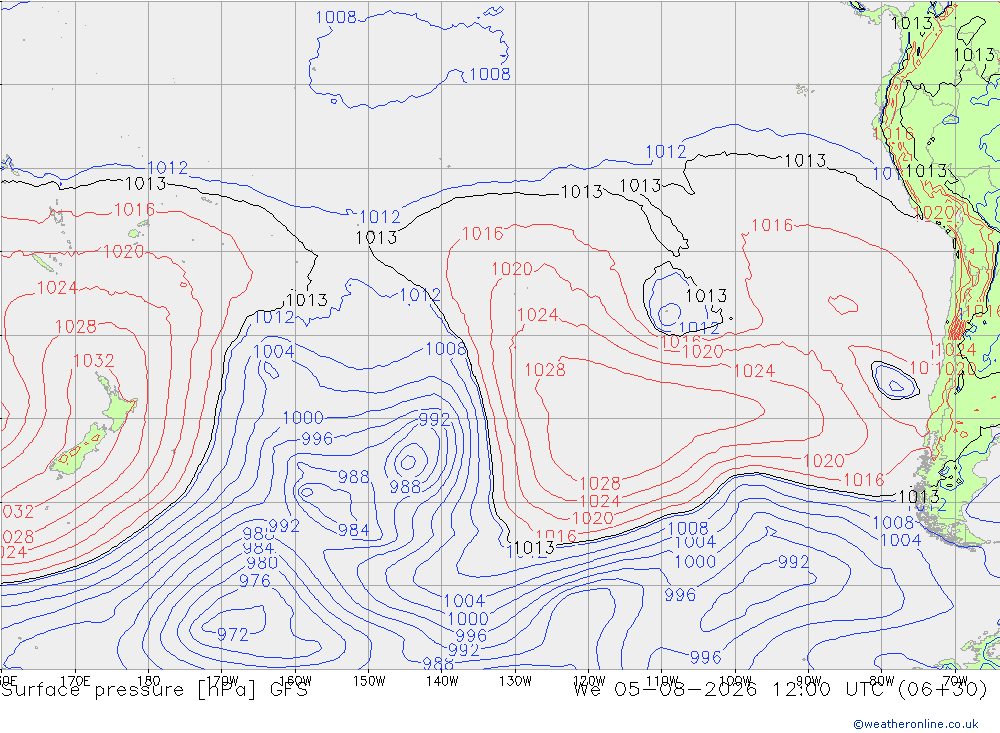
Task: Click the 'Surface pressure [hPa] GFS' title
Action: coord(154,690)
